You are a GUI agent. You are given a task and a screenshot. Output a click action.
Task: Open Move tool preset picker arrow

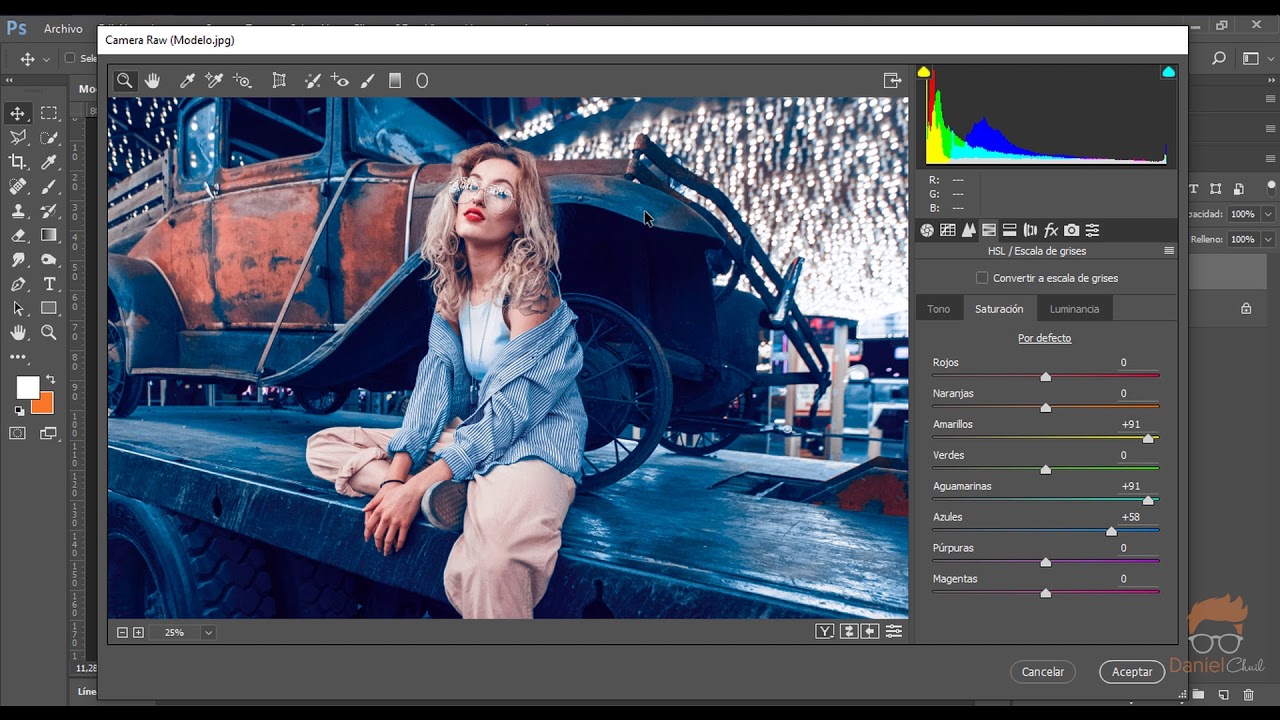(x=46, y=59)
